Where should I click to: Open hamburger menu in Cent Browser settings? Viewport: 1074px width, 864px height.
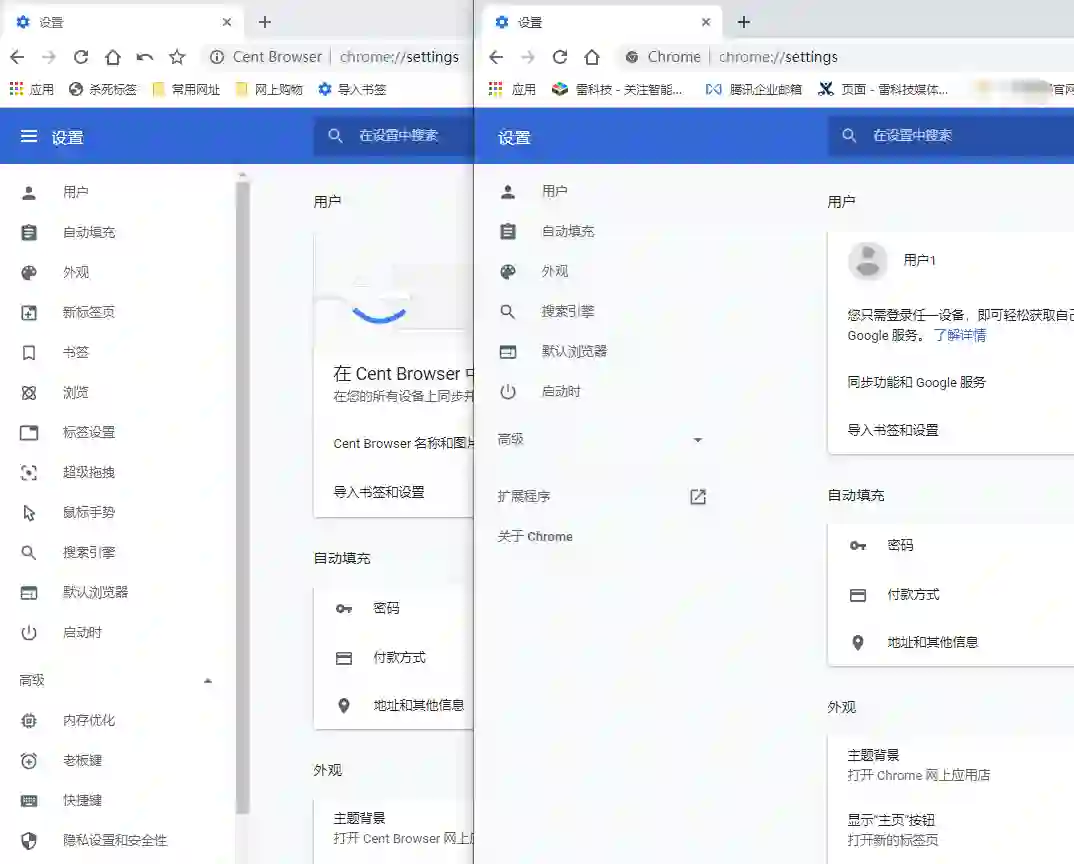(29, 136)
